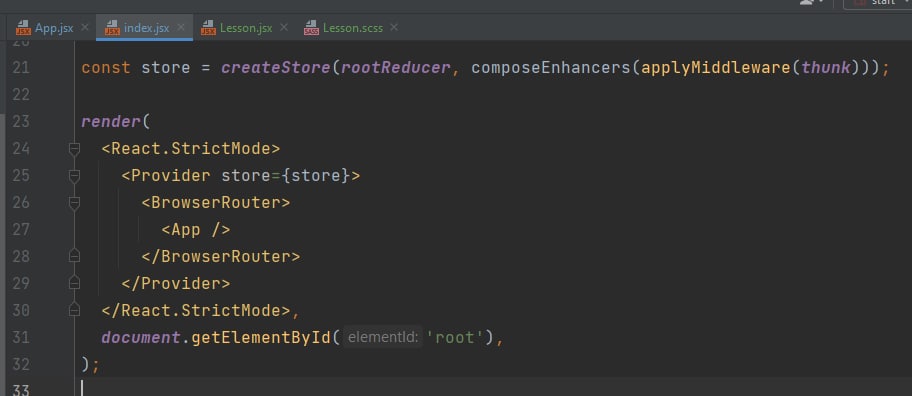
Task: Click fold end marker on line 30
Action: (x=74, y=310)
